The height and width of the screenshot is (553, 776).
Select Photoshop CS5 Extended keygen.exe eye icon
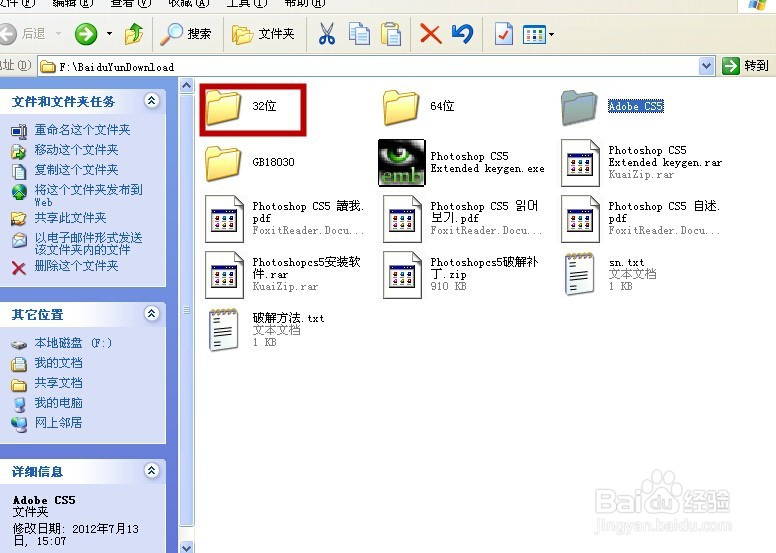401,162
